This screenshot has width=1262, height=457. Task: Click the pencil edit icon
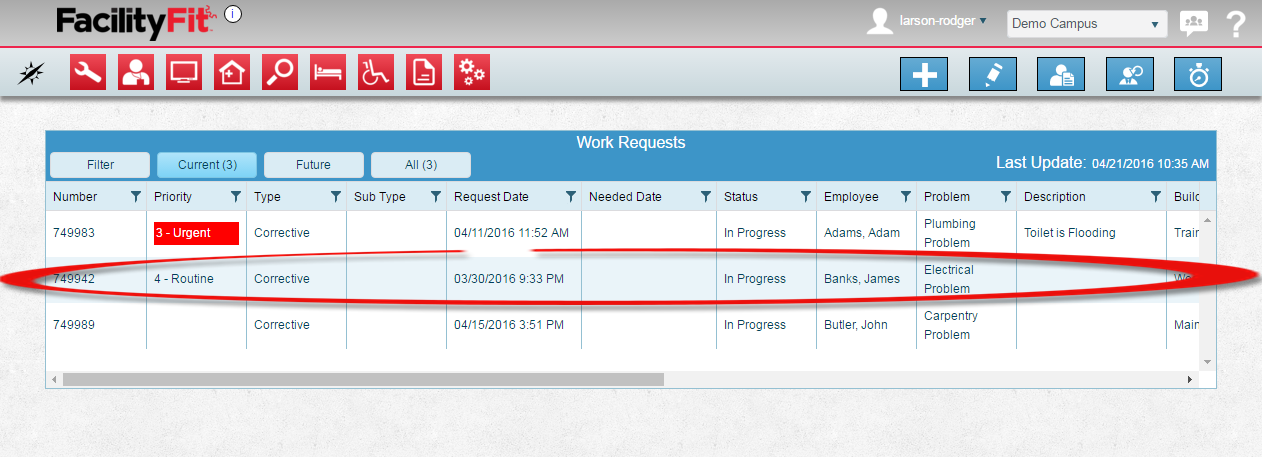[x=993, y=75]
